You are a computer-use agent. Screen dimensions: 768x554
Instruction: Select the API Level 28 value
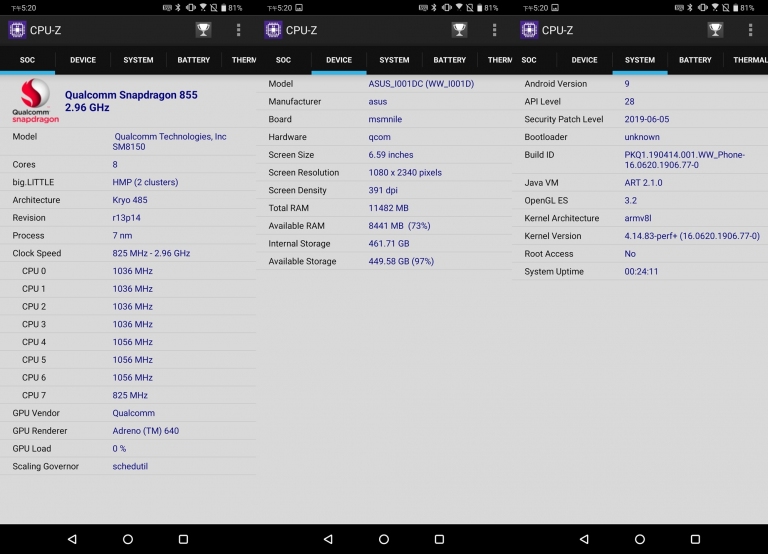(x=629, y=101)
